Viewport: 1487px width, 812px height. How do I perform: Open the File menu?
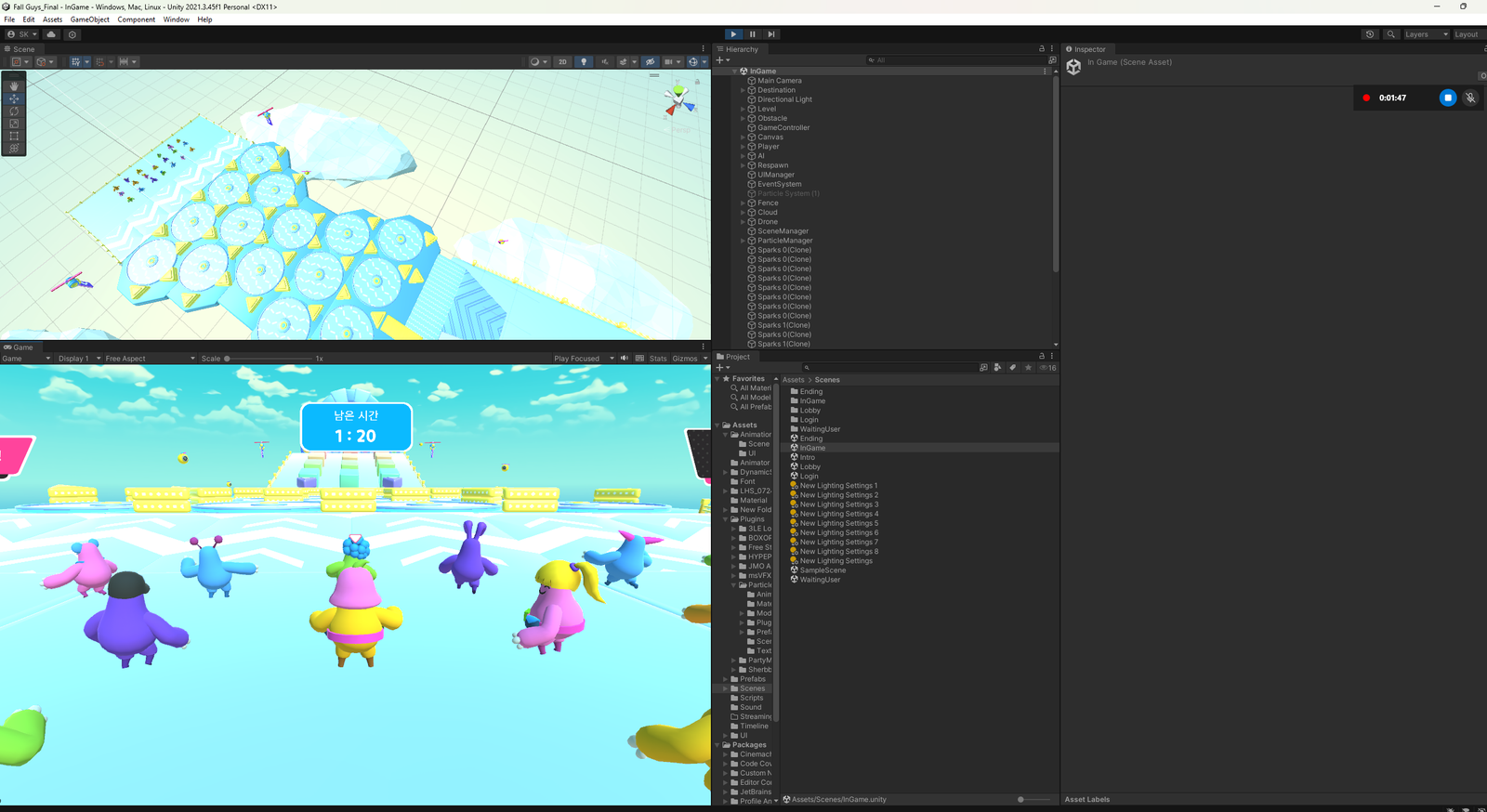pyautogui.click(x=9, y=20)
